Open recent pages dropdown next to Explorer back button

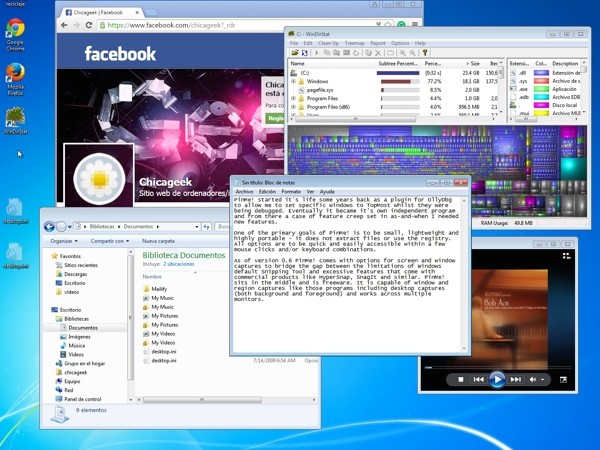point(70,227)
